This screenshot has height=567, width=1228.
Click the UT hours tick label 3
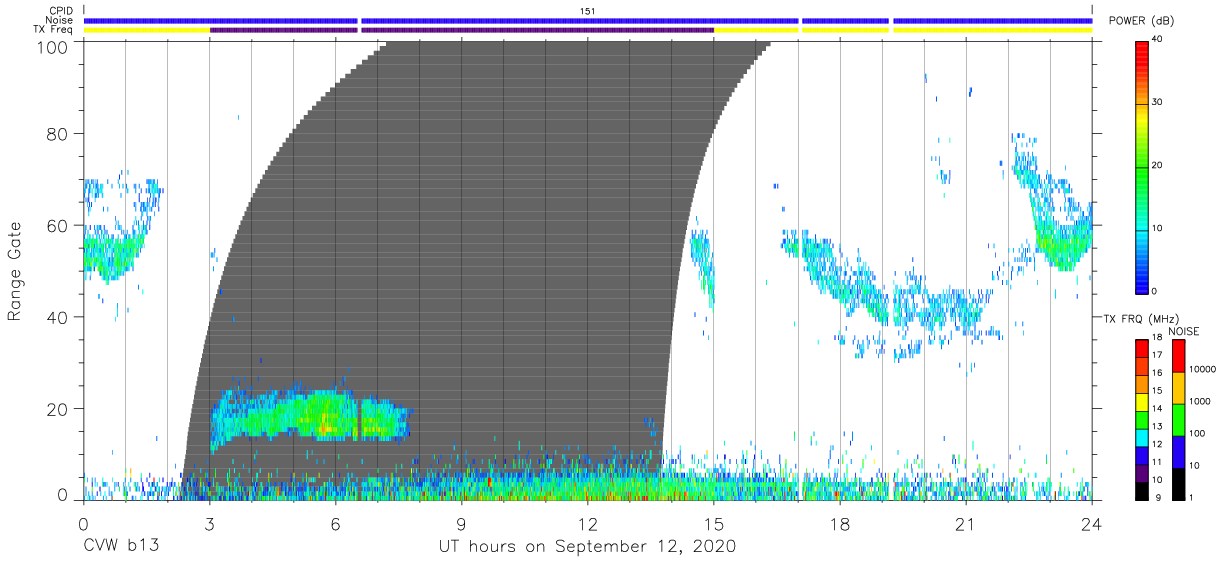[x=209, y=523]
